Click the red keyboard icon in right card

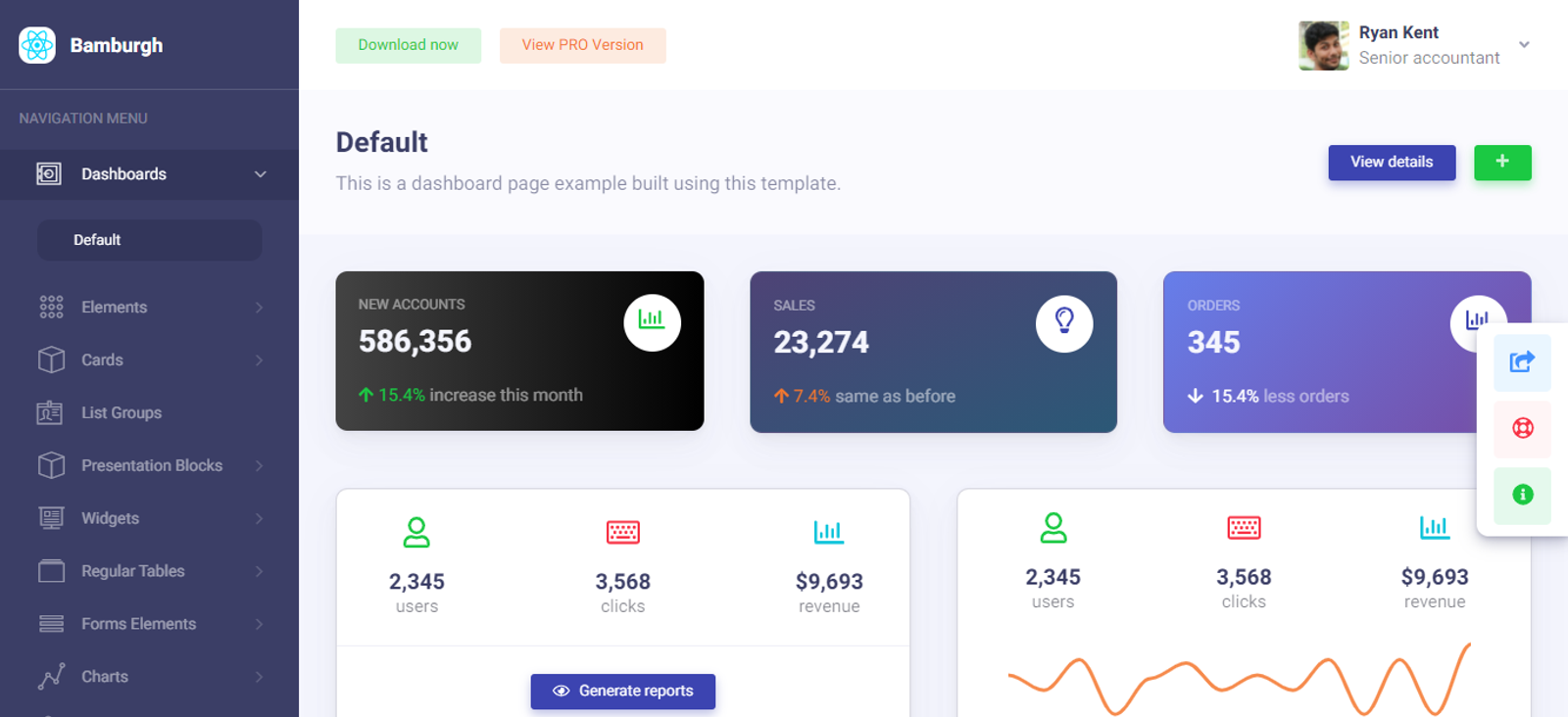tap(1244, 528)
